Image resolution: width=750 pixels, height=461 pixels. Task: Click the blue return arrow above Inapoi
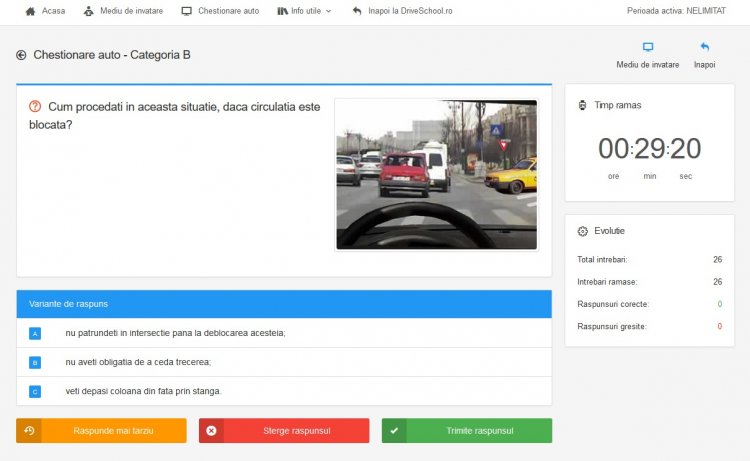coord(705,47)
